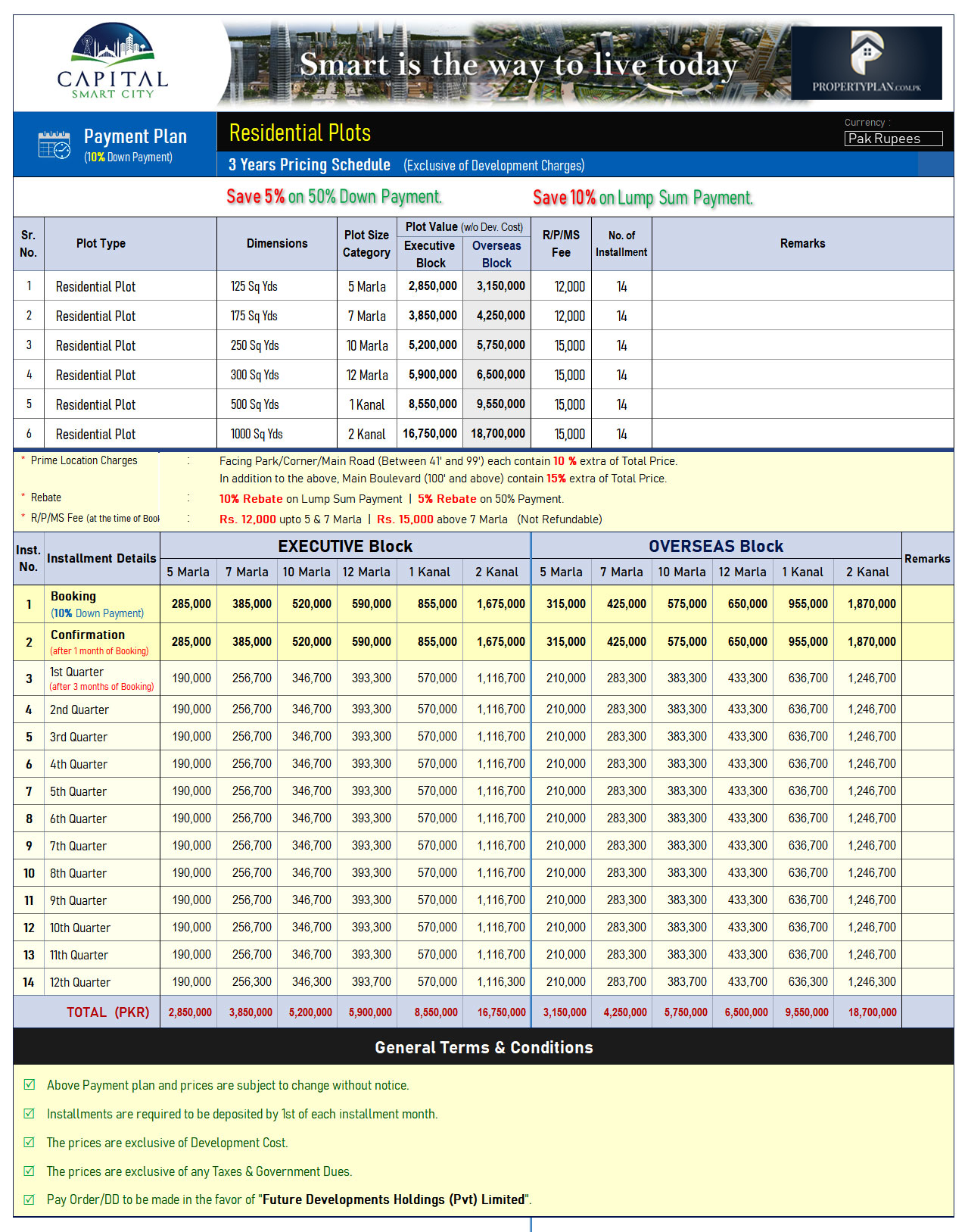968x1232 pixels.
Task: Click the 'Plot Type' column header
Action: (x=101, y=243)
